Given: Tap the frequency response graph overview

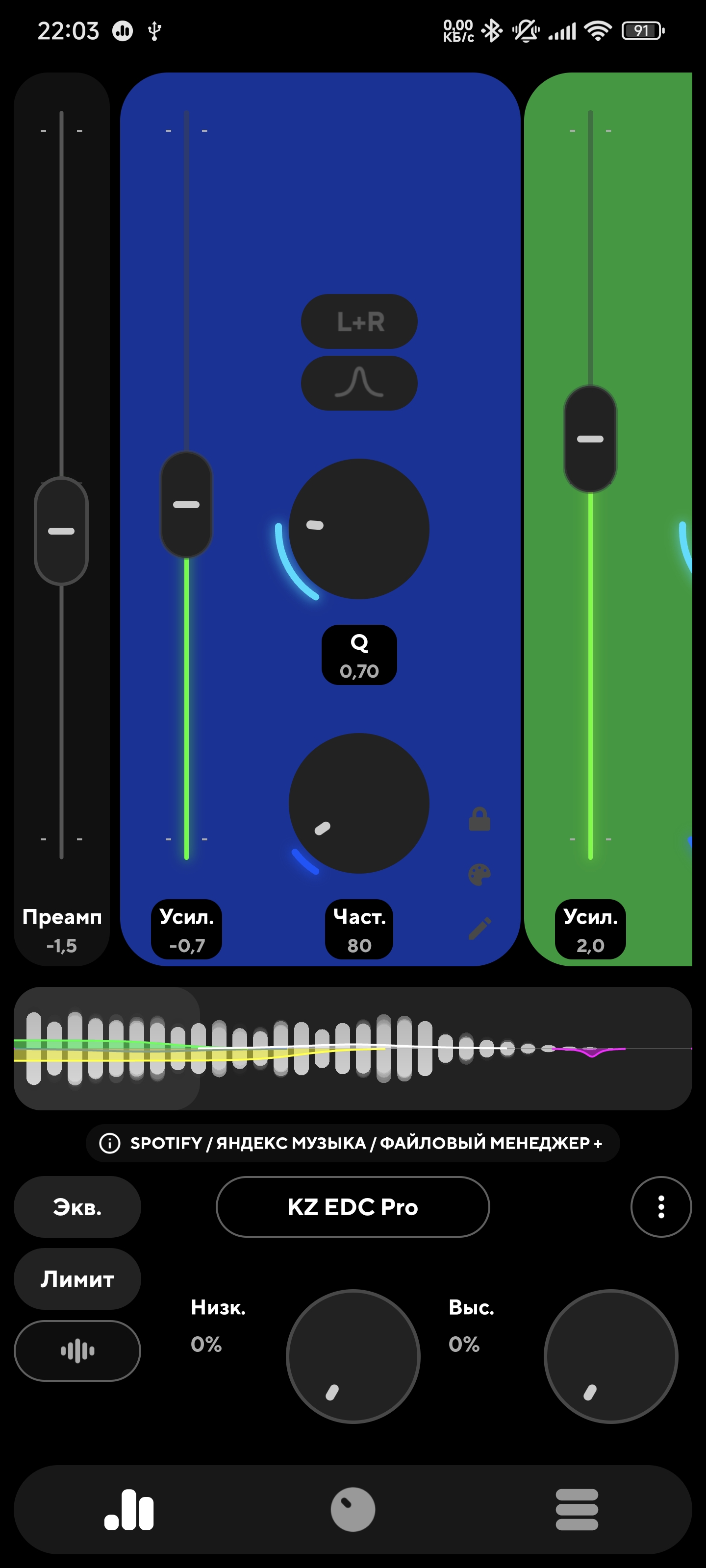Looking at the screenshot, I should [353, 1048].
